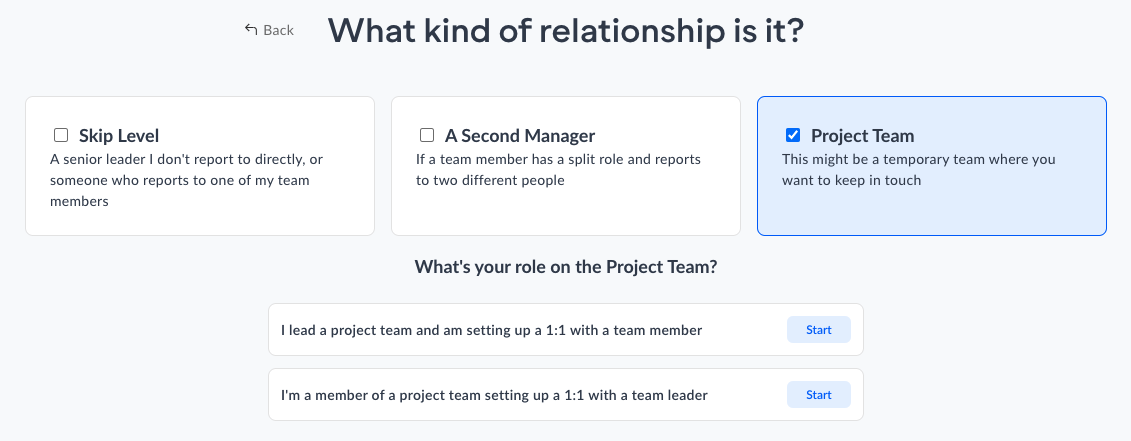This screenshot has width=1131, height=441.
Task: Click 'What's your role on the Project Team?' subheading
Action: (566, 268)
